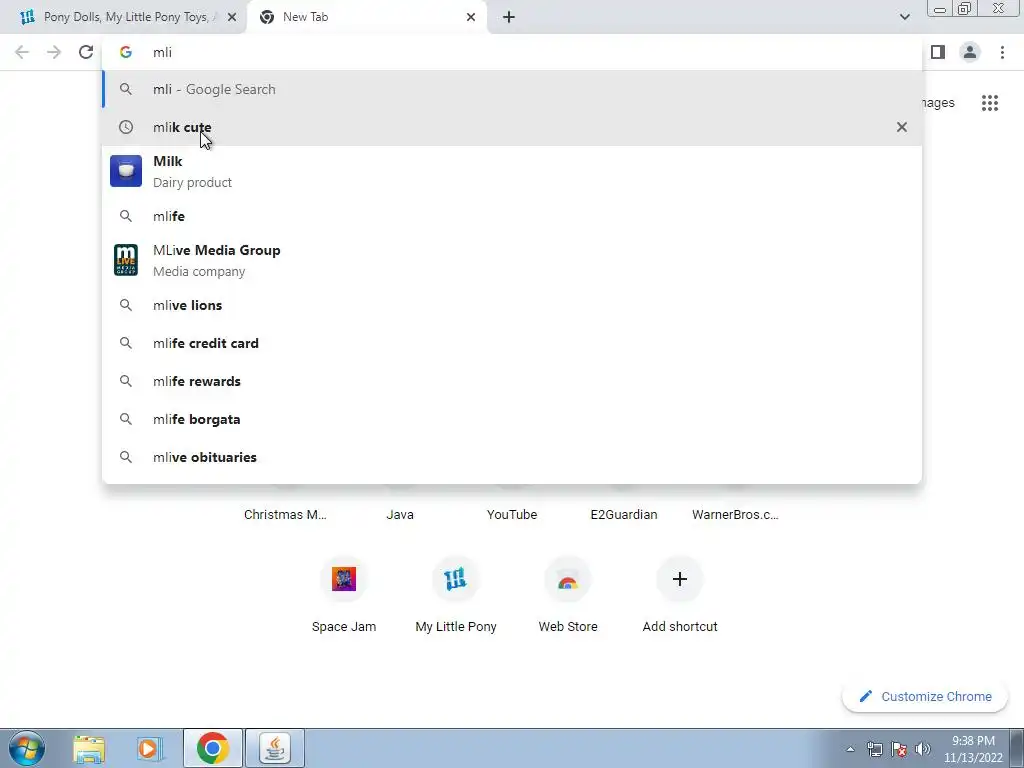Remove 'mlik cute' suggestion with the X

[x=902, y=127]
